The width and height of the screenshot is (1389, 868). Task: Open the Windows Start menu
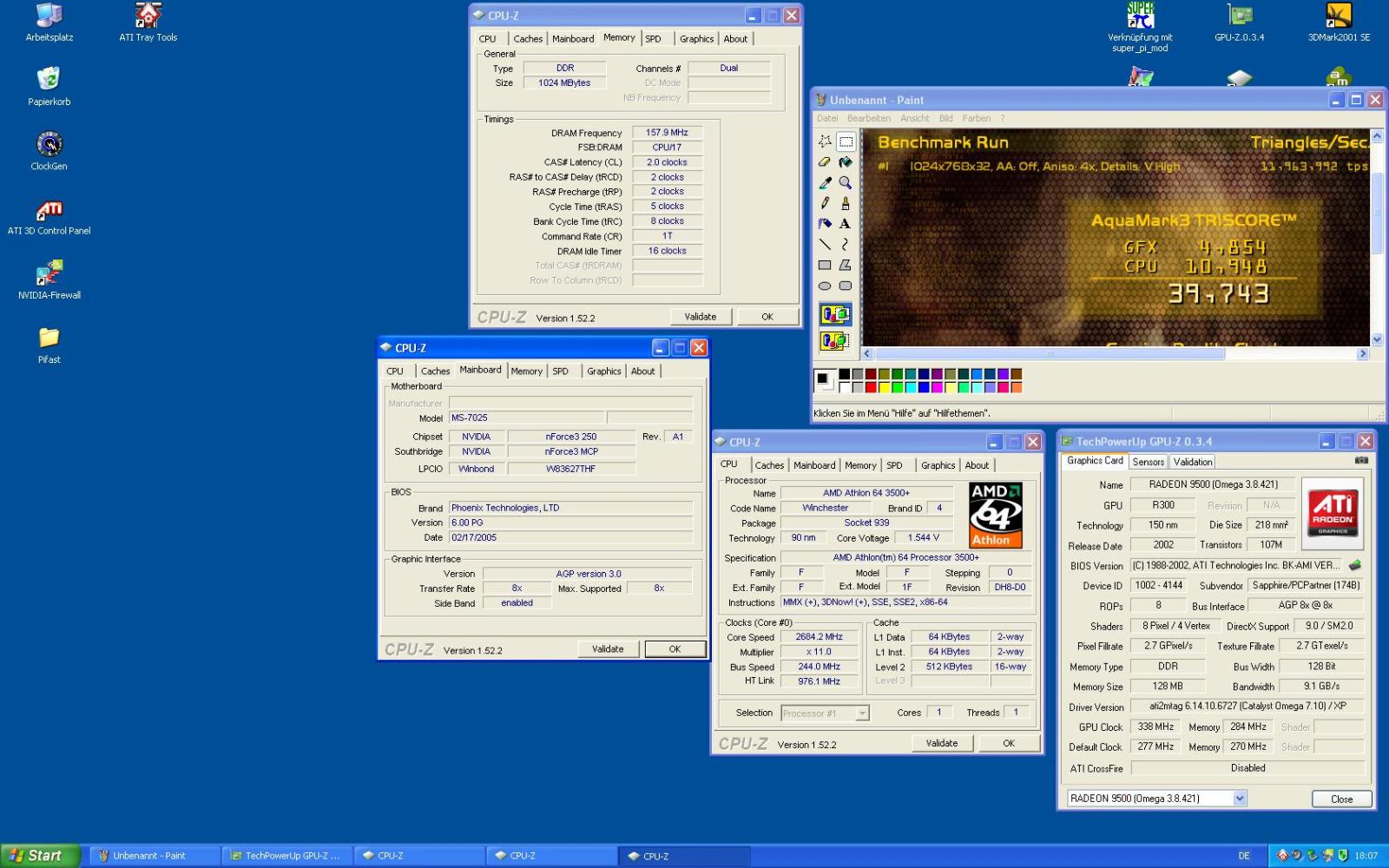[40, 856]
